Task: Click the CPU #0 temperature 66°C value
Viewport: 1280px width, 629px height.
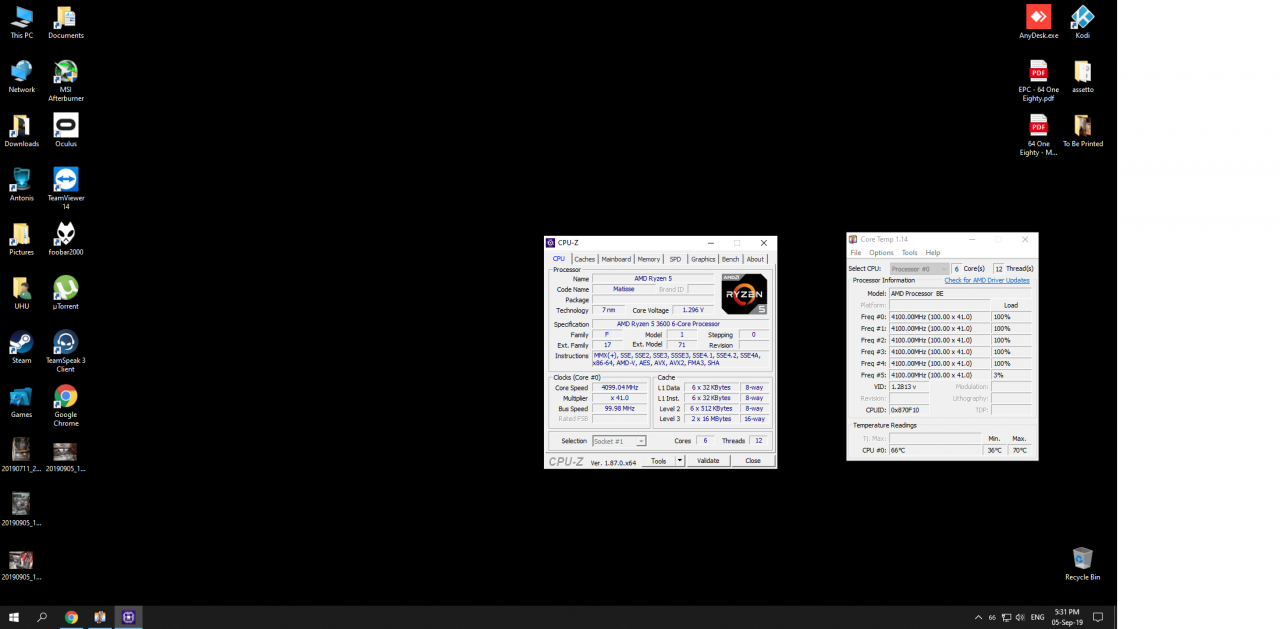Action: (935, 450)
